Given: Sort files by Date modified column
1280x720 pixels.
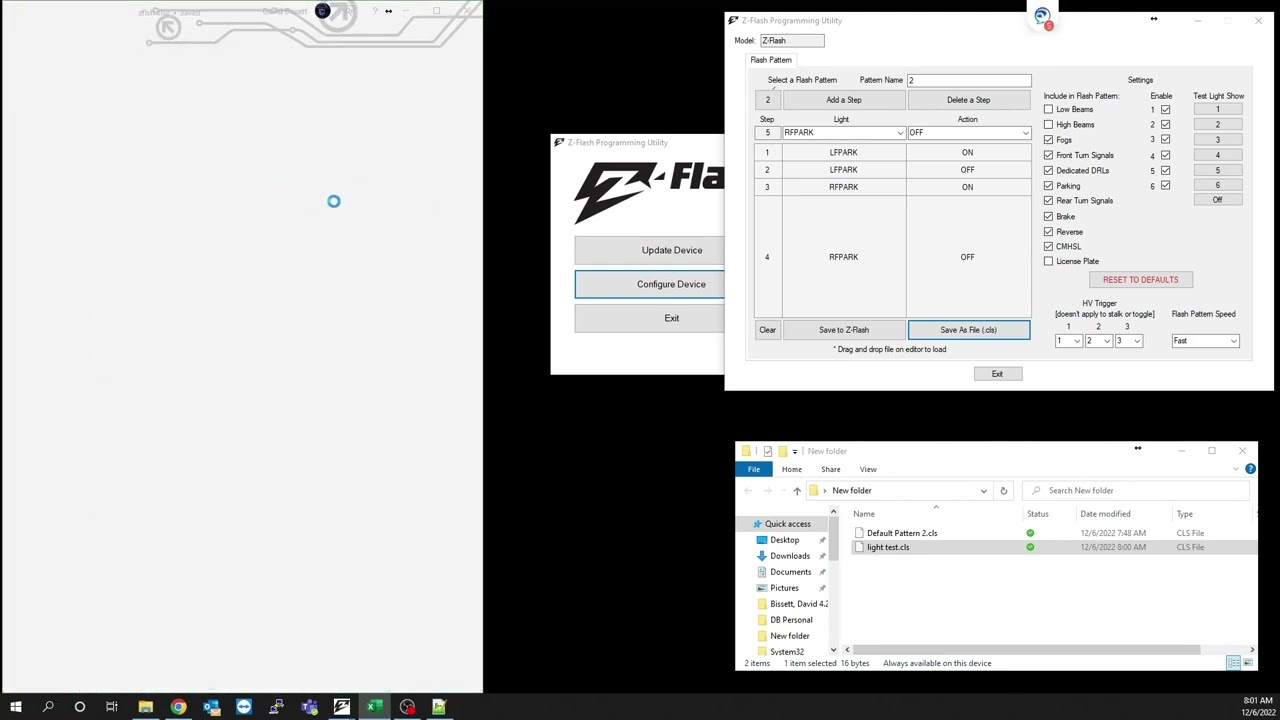Looking at the screenshot, I should coord(1105,514).
